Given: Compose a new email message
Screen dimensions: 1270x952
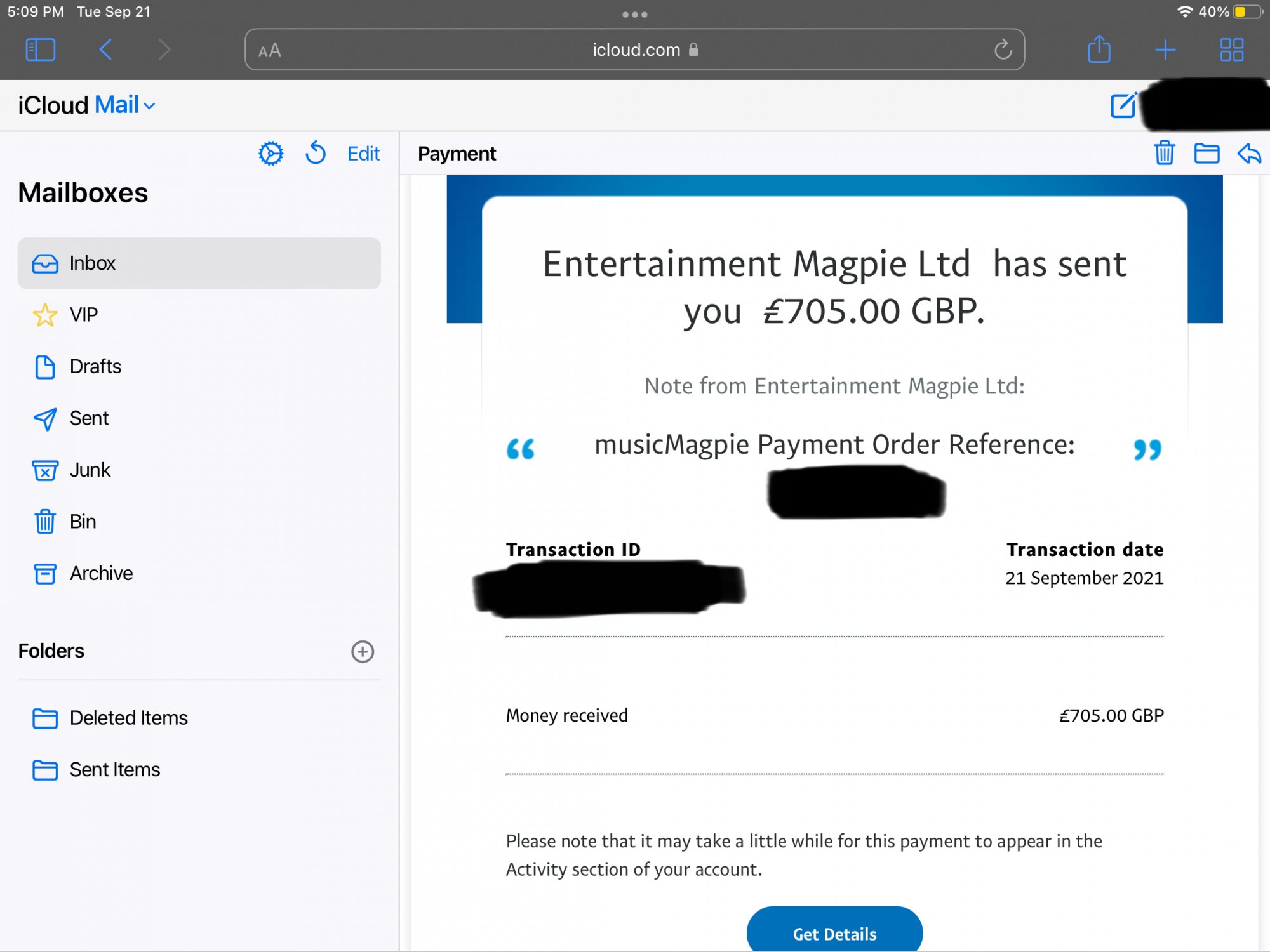Looking at the screenshot, I should click(x=1123, y=105).
